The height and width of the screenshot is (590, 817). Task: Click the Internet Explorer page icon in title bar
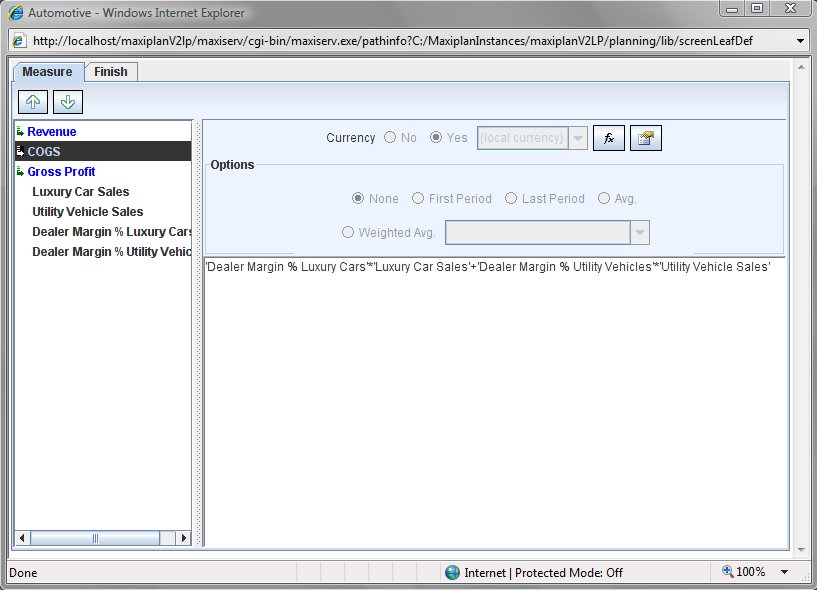15,13
